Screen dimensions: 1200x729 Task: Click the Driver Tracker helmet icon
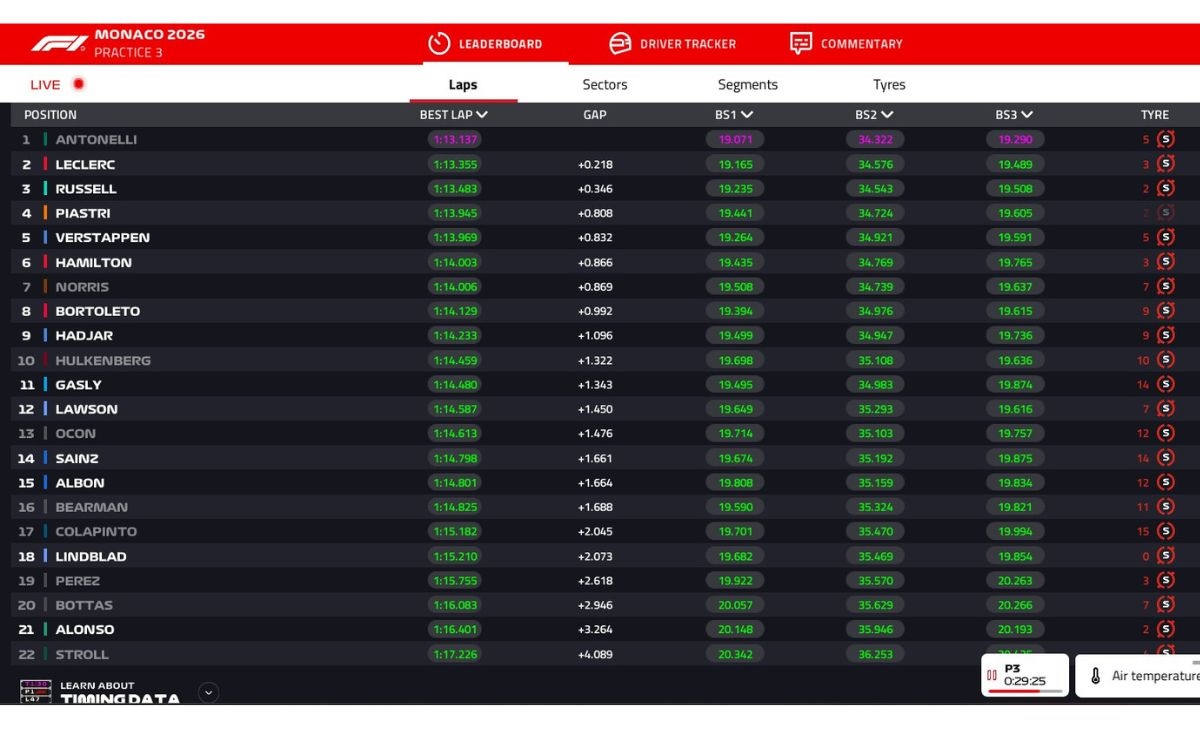[620, 44]
